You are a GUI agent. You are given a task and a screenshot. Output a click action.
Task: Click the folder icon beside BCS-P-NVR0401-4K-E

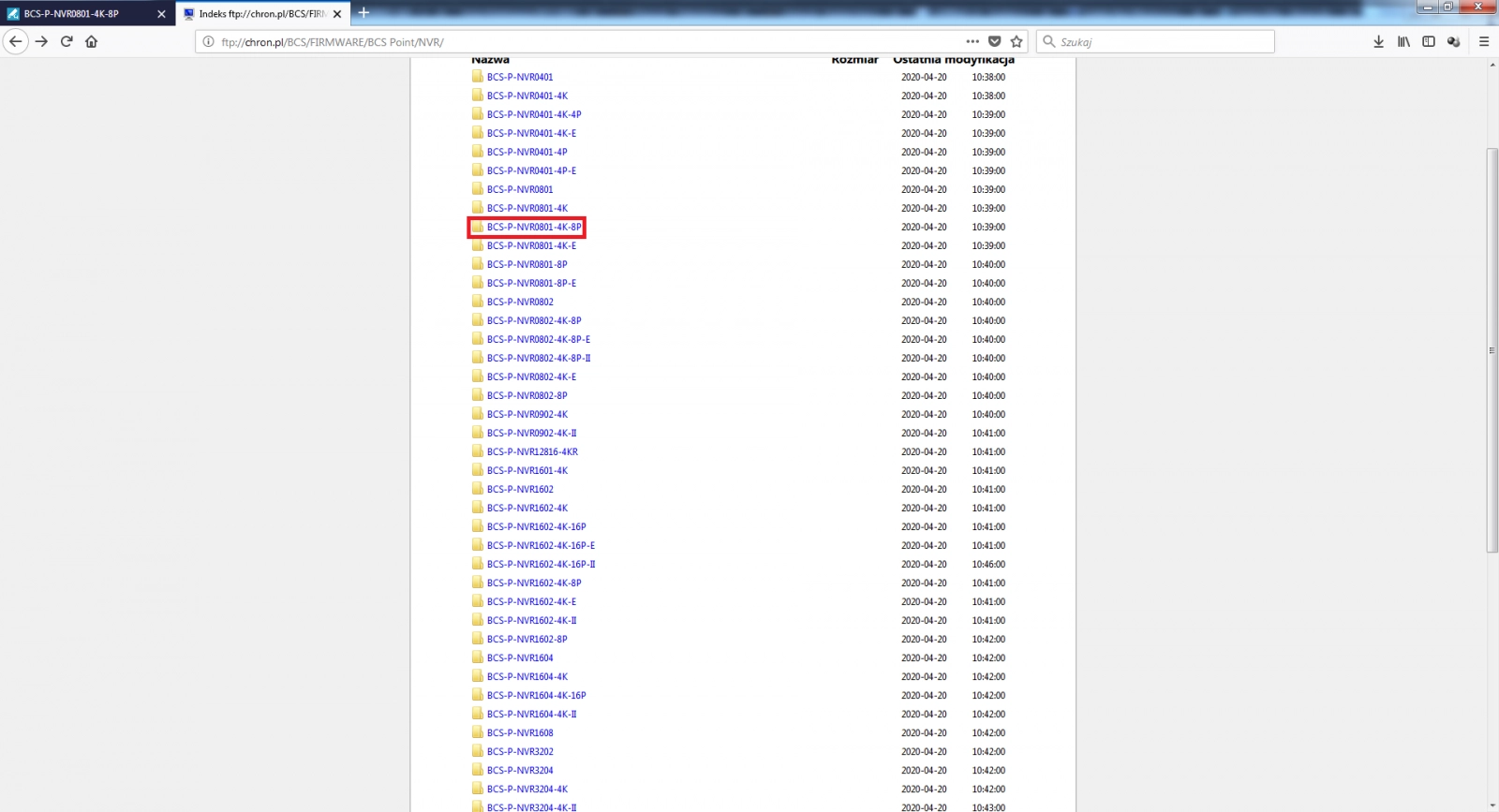coord(478,133)
